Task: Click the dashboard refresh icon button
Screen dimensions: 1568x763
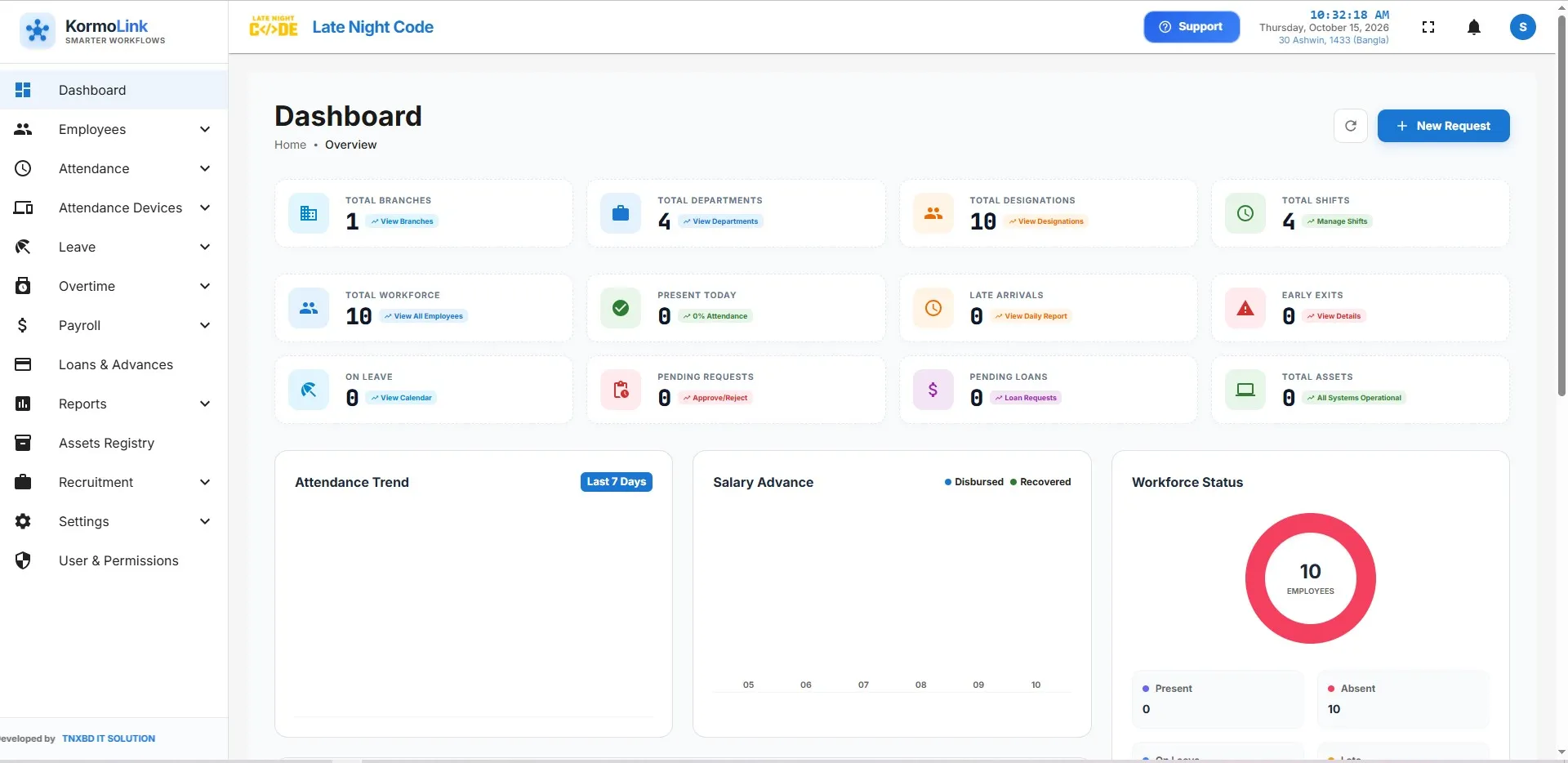Action: click(x=1351, y=126)
